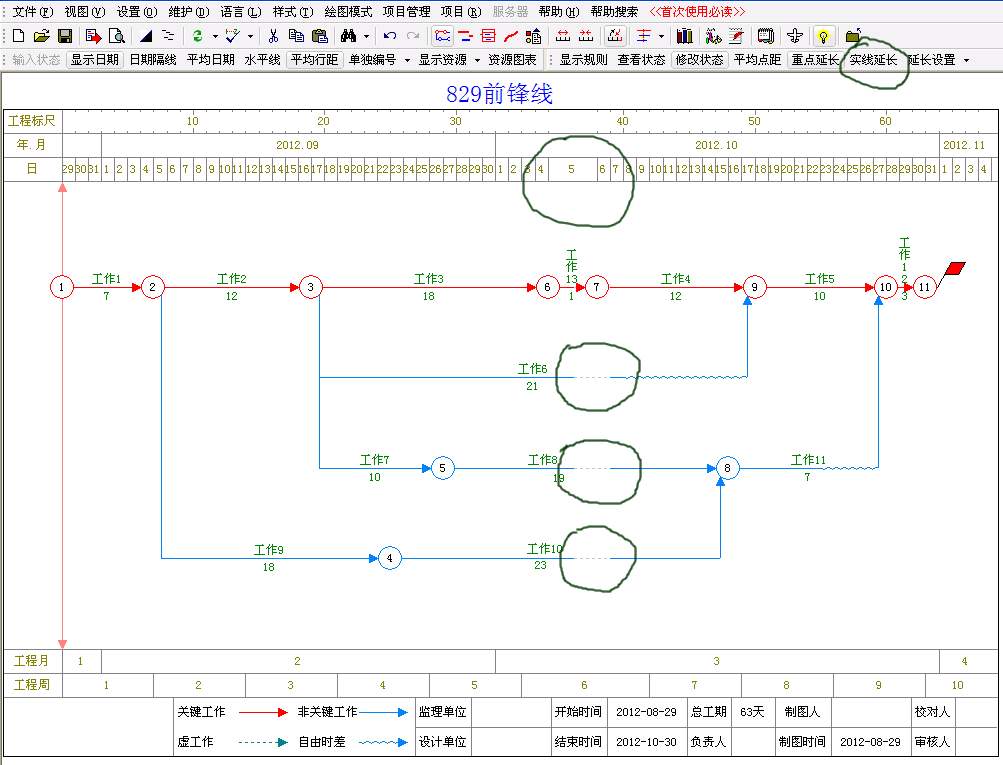Click the 首次使用必读 link
This screenshot has height=765, width=1003.
pos(697,12)
